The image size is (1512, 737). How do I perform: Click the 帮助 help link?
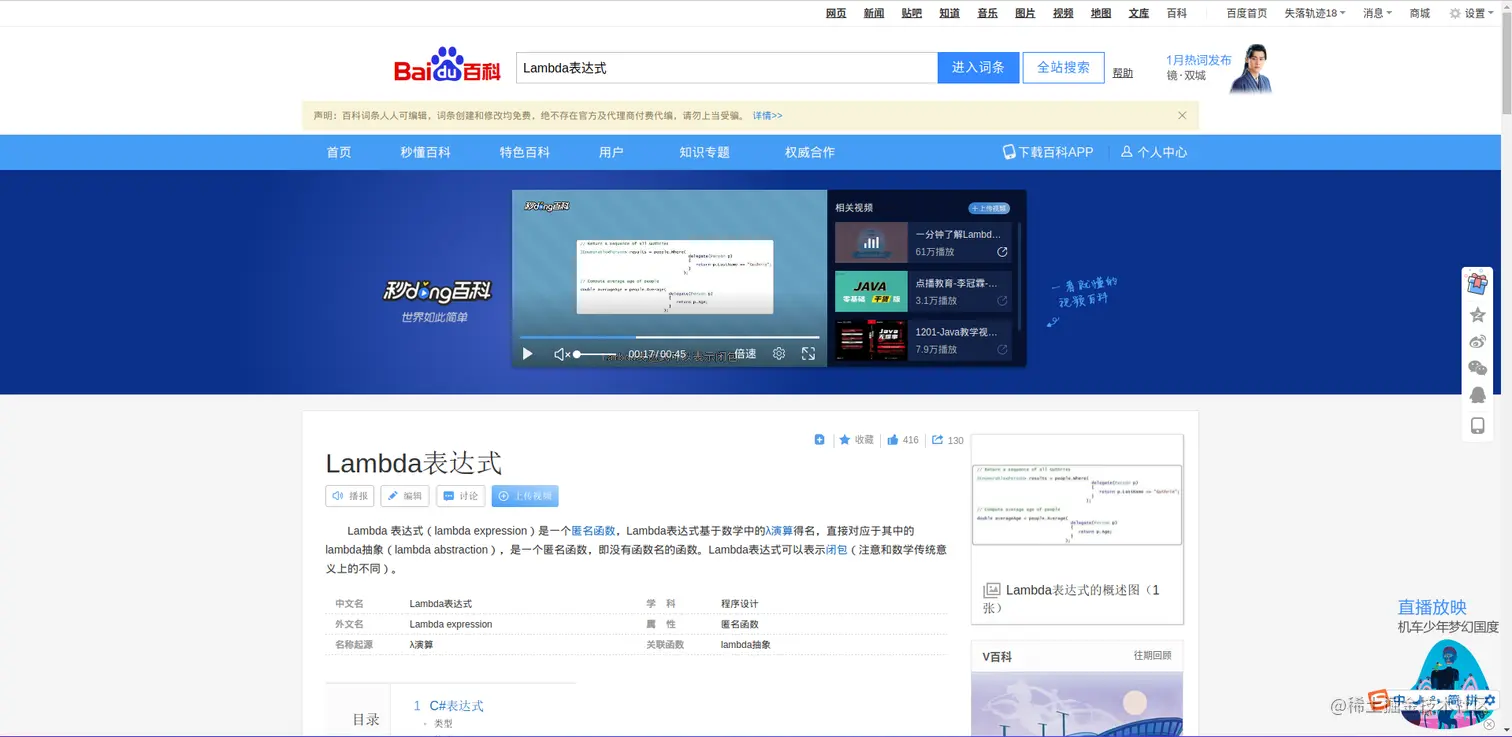click(1123, 73)
